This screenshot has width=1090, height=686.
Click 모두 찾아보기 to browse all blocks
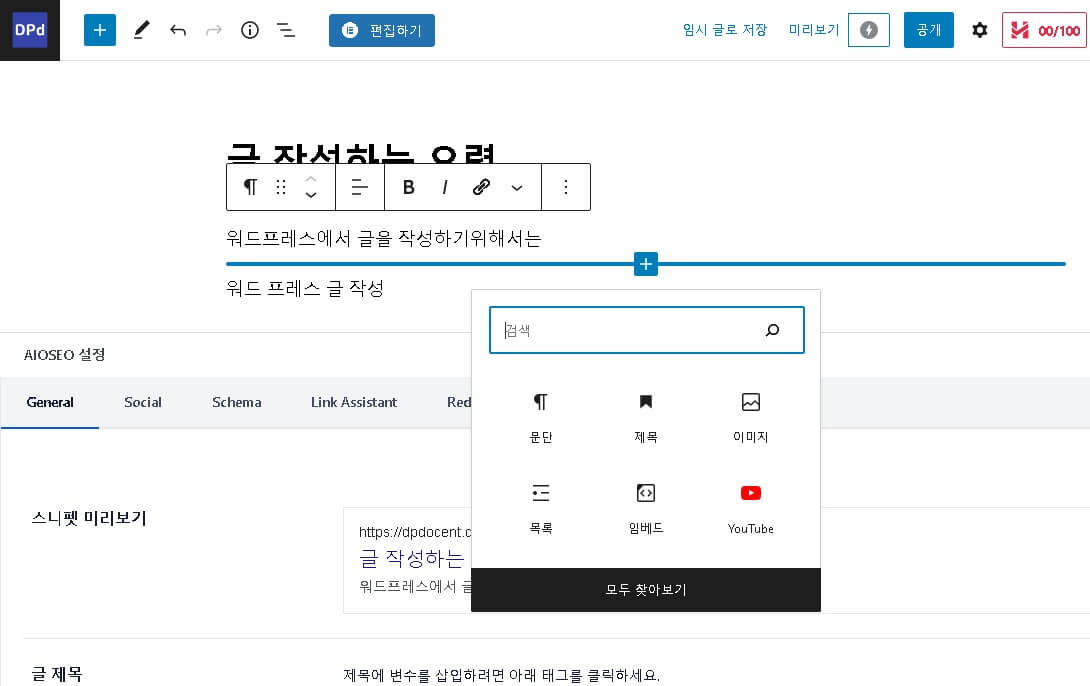tap(646, 590)
